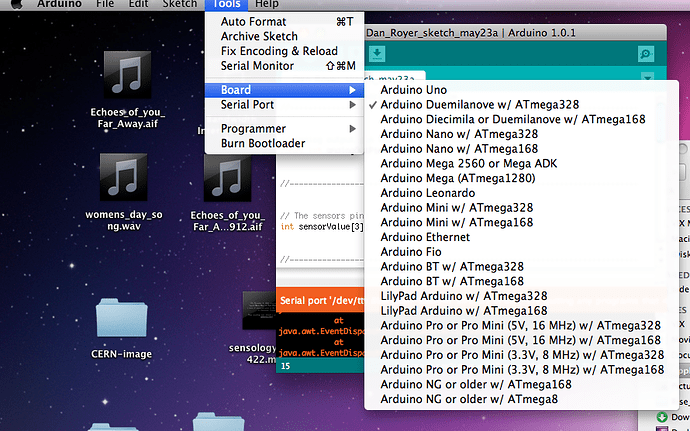Select Arduino Diecimila or Duemilanove w/ ATmega168
The width and height of the screenshot is (690, 431).
pos(522,119)
